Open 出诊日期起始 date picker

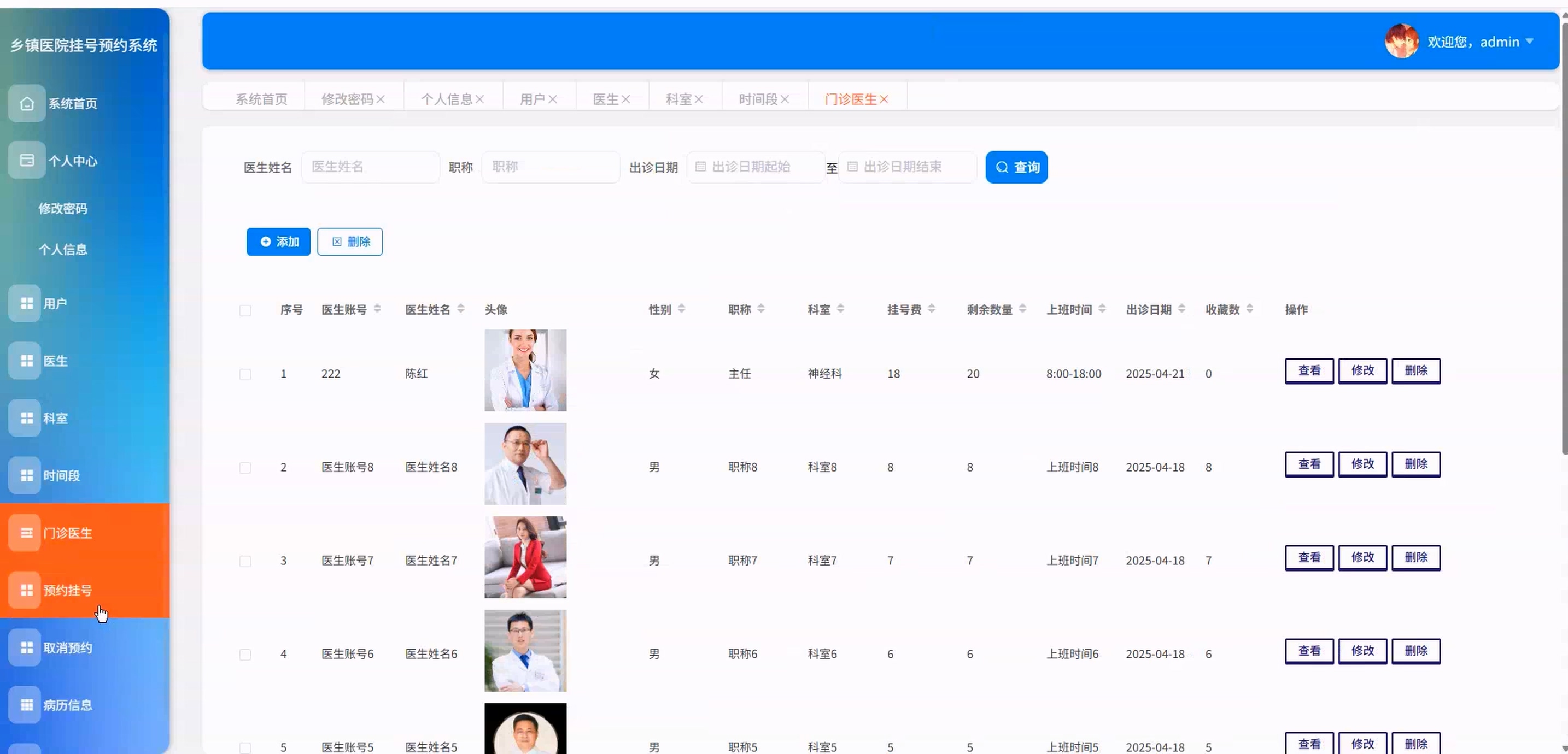(756, 167)
